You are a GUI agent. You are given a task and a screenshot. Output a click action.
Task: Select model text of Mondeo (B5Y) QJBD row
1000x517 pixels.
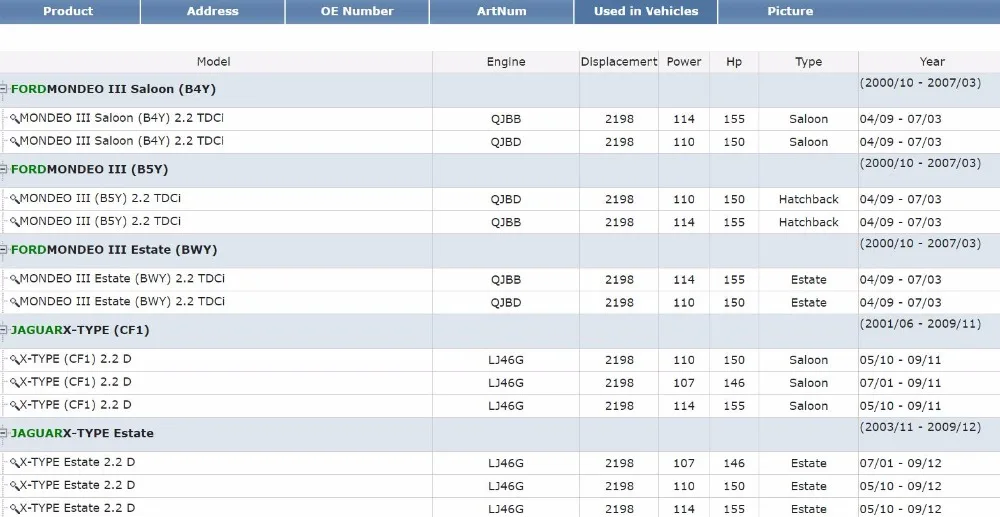tap(100, 198)
